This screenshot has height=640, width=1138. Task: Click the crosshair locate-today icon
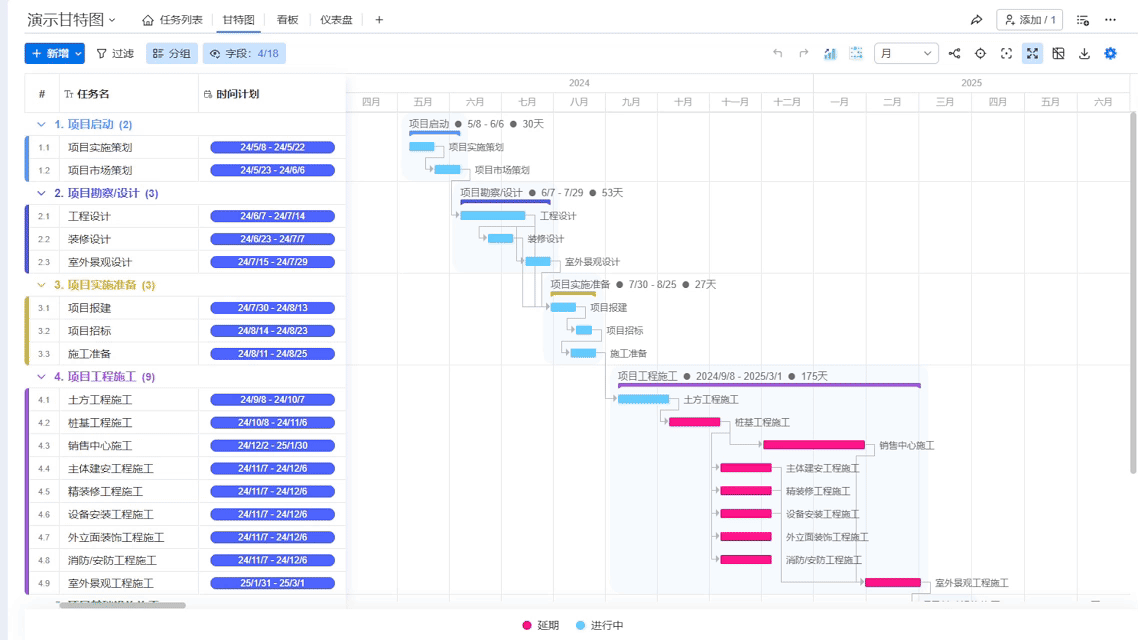[x=980, y=54]
